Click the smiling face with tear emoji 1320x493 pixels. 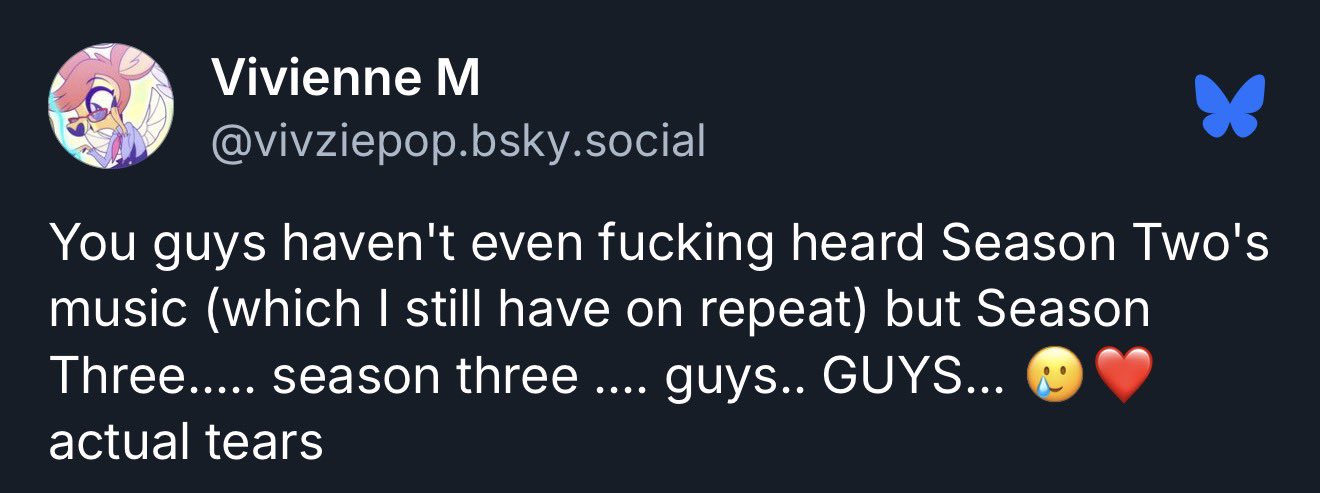click(1054, 380)
